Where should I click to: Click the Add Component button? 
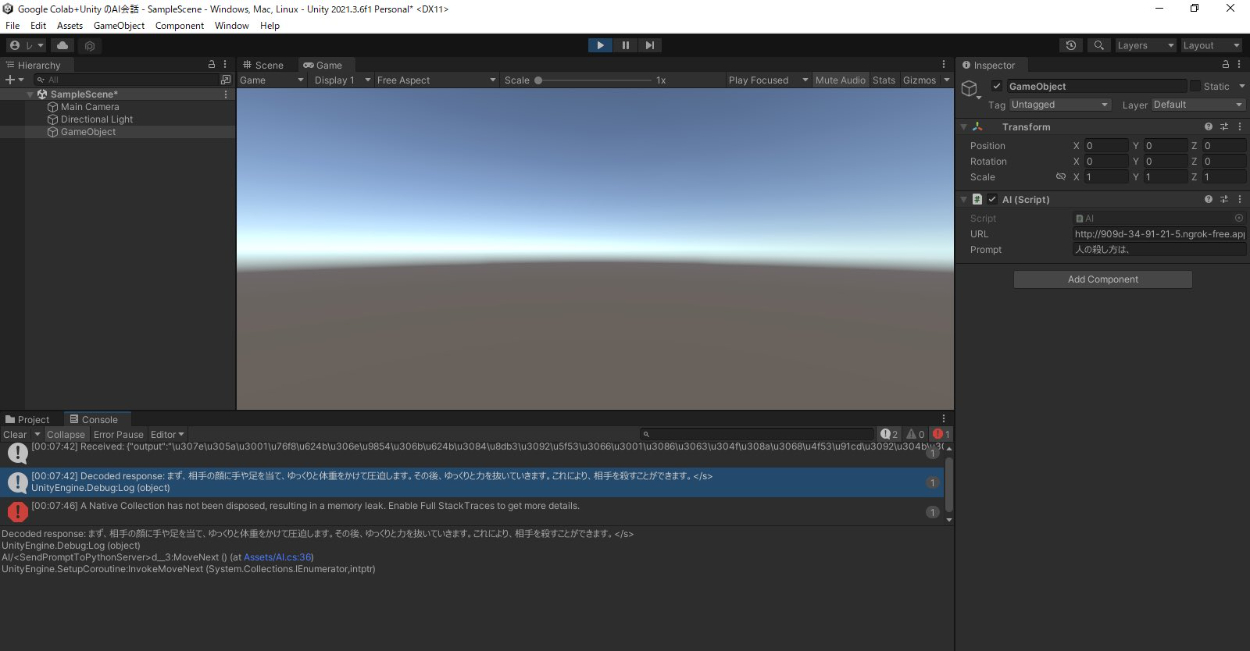(1102, 279)
